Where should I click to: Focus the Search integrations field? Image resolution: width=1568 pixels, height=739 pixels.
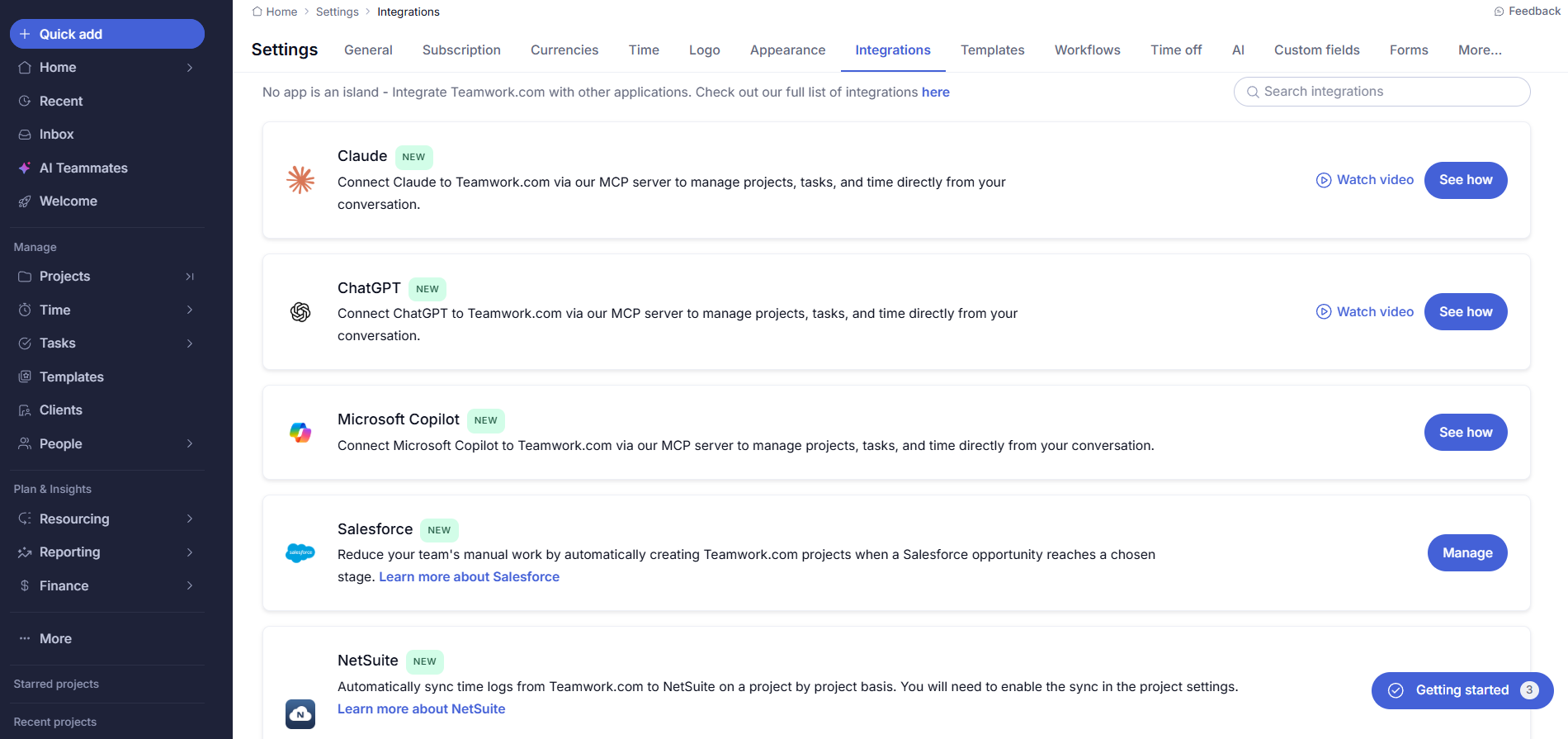point(1381,92)
